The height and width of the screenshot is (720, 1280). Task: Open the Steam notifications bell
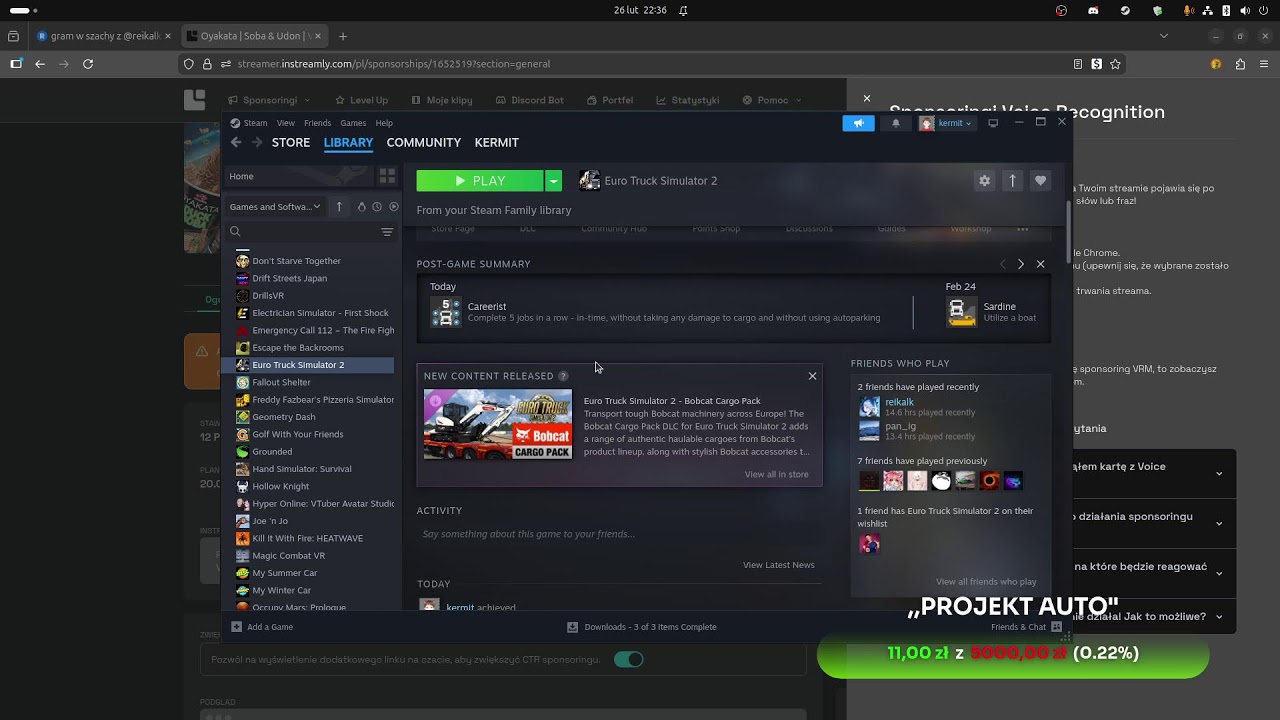(896, 123)
